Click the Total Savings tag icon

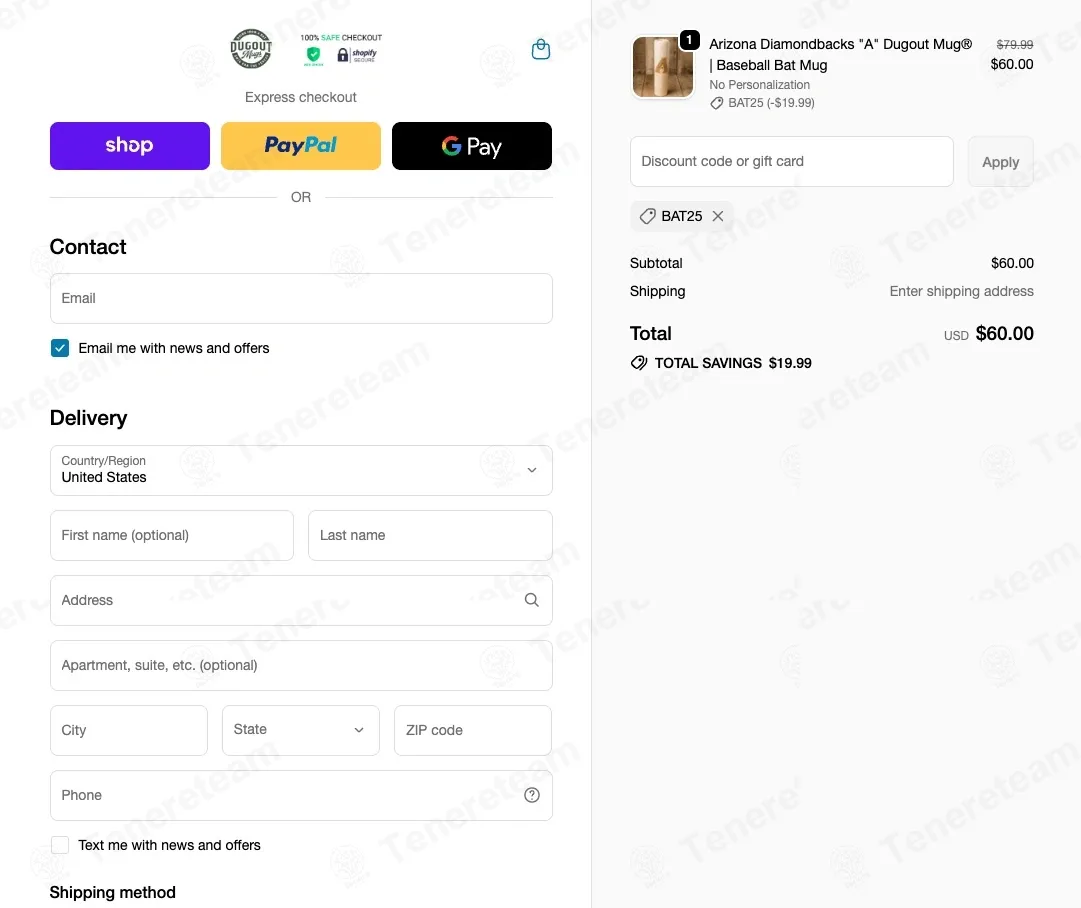pyautogui.click(x=639, y=363)
